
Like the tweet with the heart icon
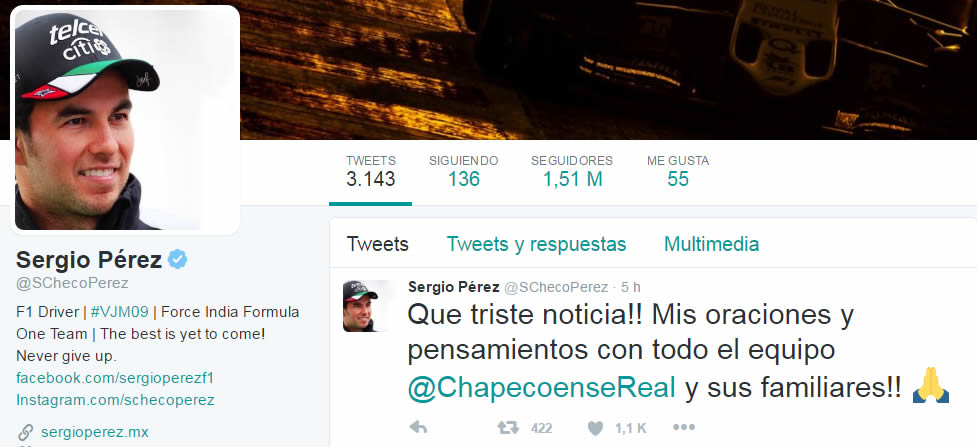point(596,428)
